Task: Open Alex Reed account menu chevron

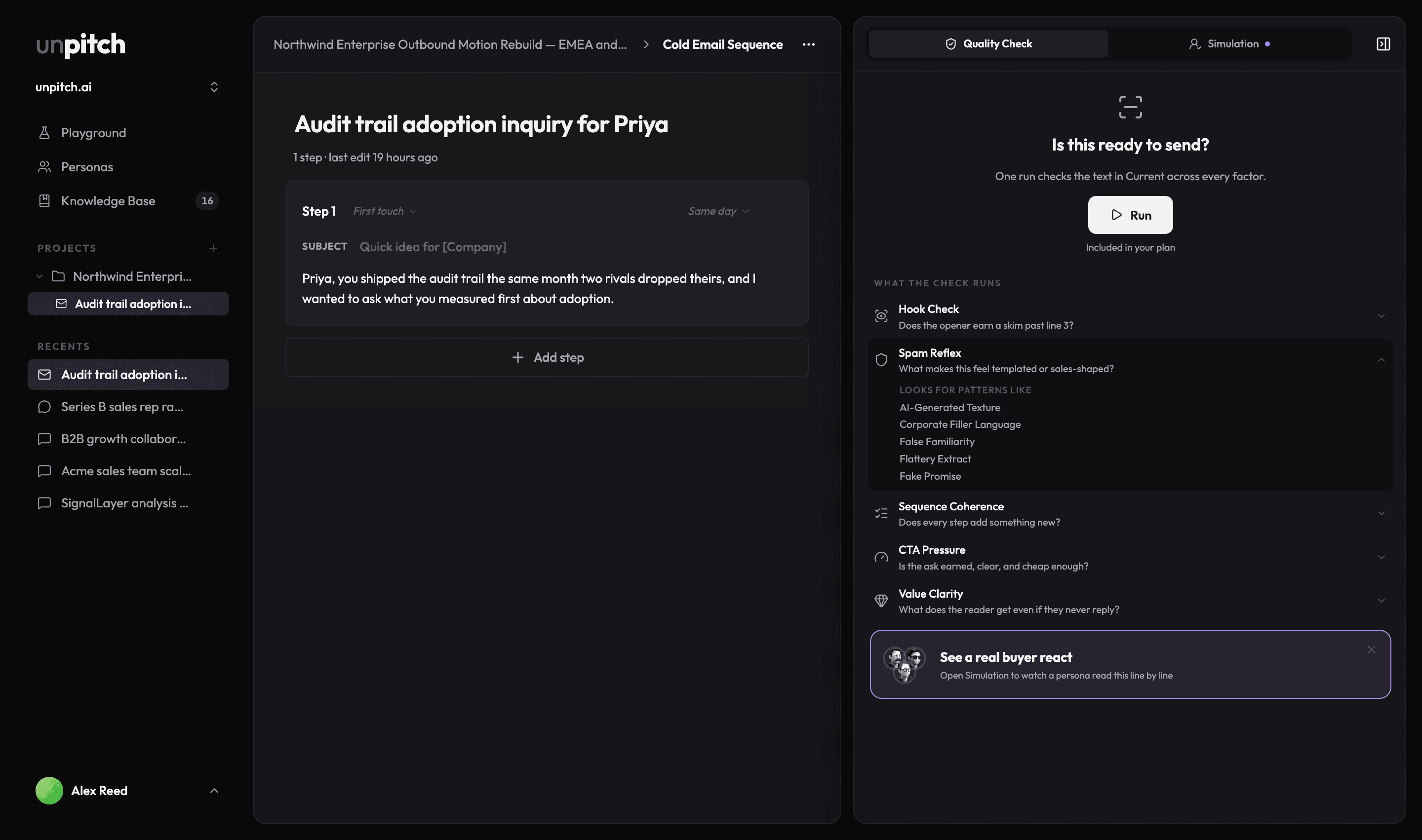Action: [214, 791]
